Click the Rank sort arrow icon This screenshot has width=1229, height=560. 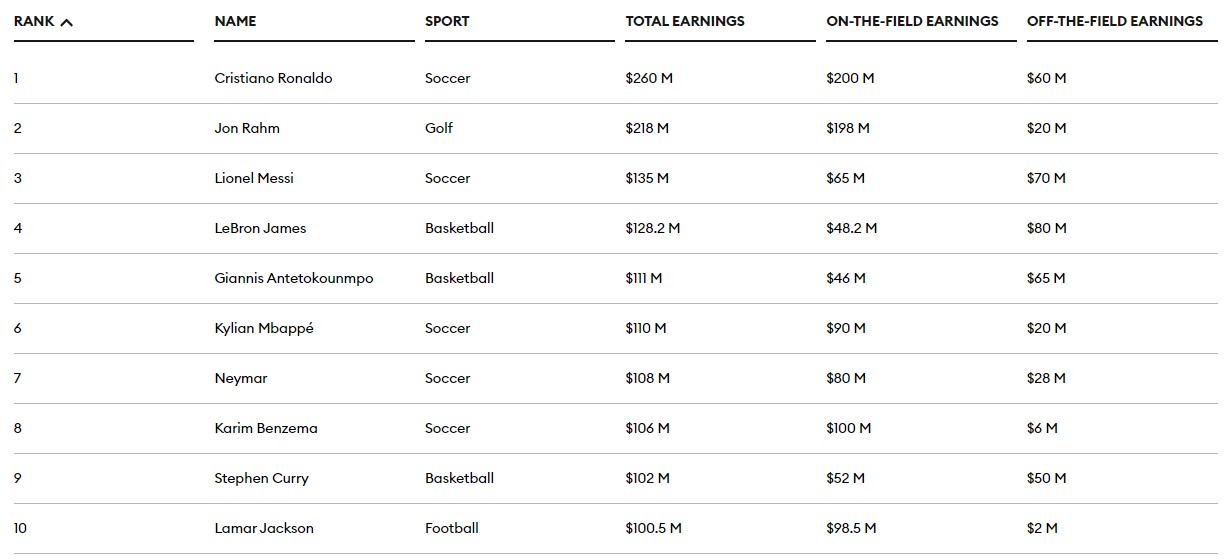click(67, 22)
